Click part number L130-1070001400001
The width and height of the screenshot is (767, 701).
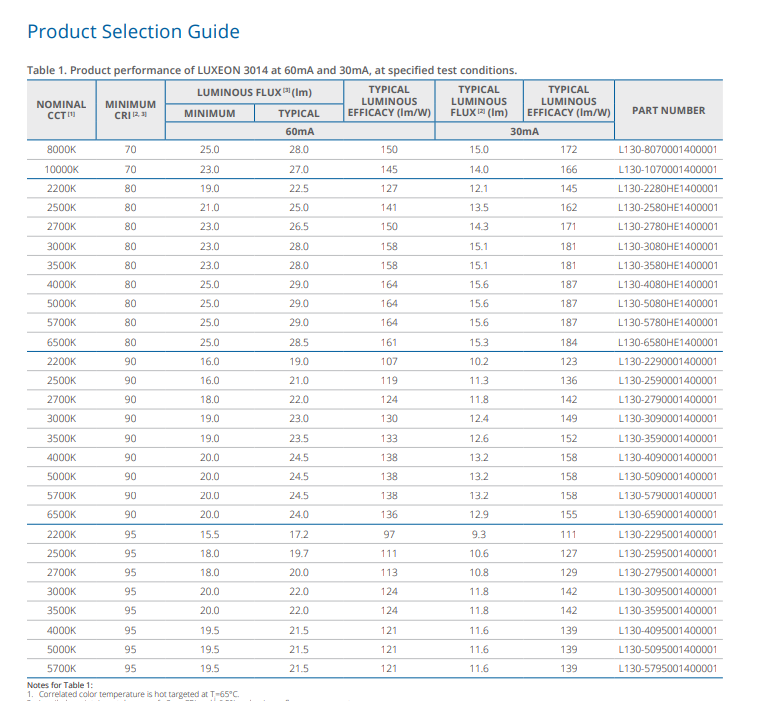pyautogui.click(x=668, y=170)
